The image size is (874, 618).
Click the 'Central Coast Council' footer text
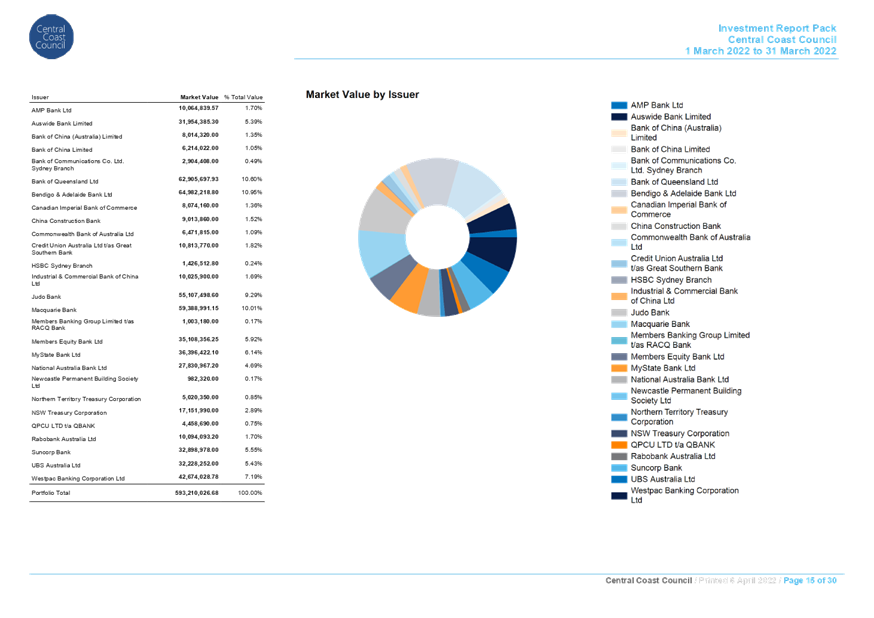(x=649, y=580)
